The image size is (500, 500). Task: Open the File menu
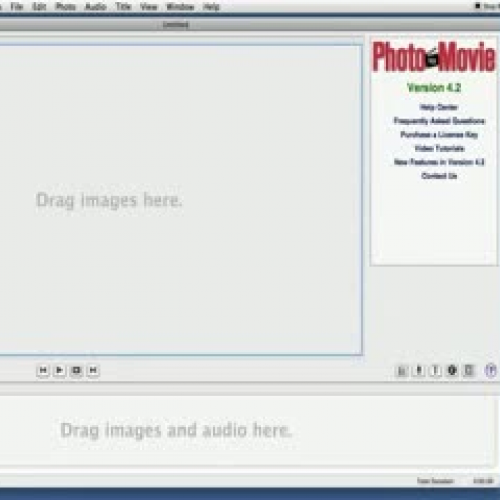click(17, 7)
